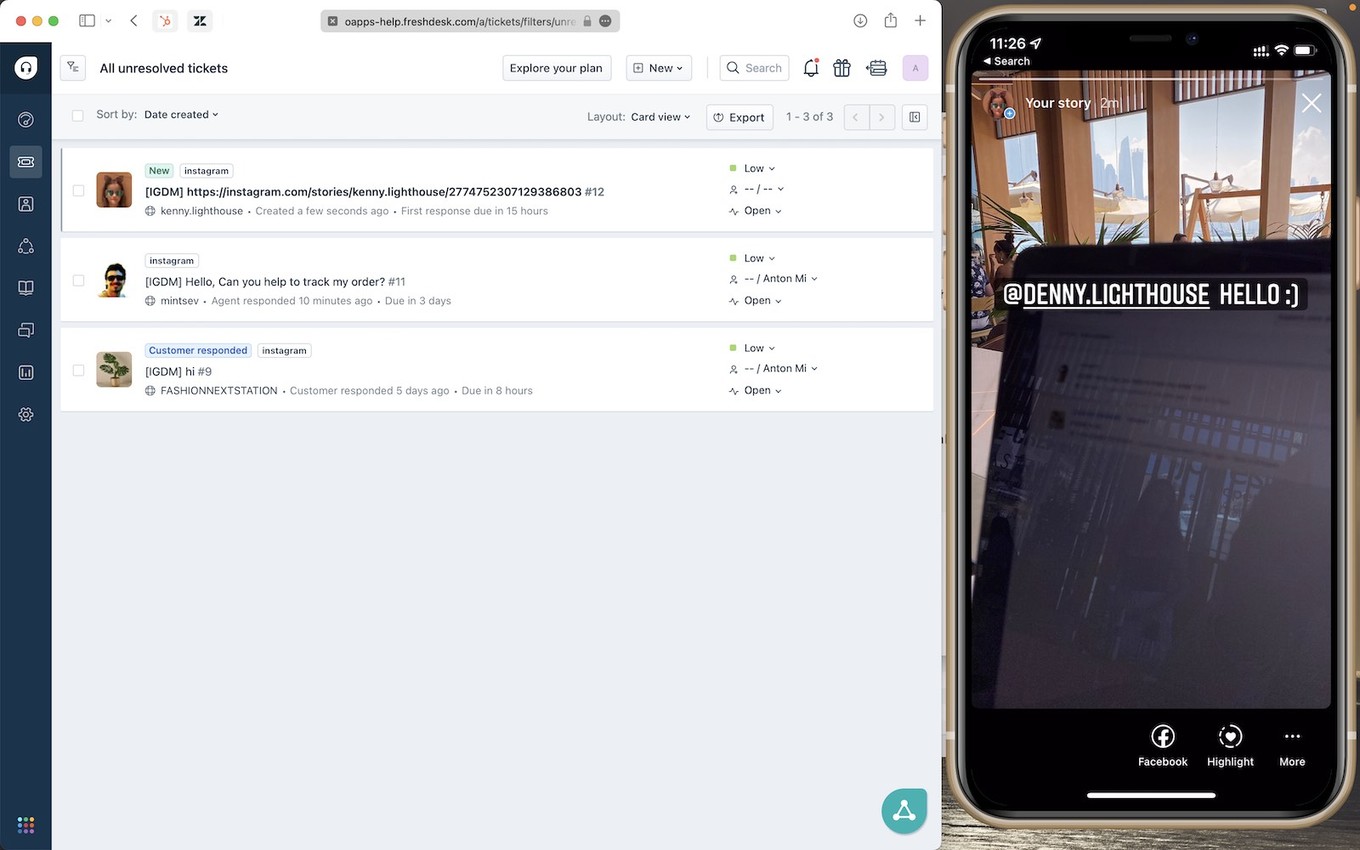Tick the checkbox on the FASHIONNEXTSTATION ticket
This screenshot has width=1360, height=850.
point(78,370)
